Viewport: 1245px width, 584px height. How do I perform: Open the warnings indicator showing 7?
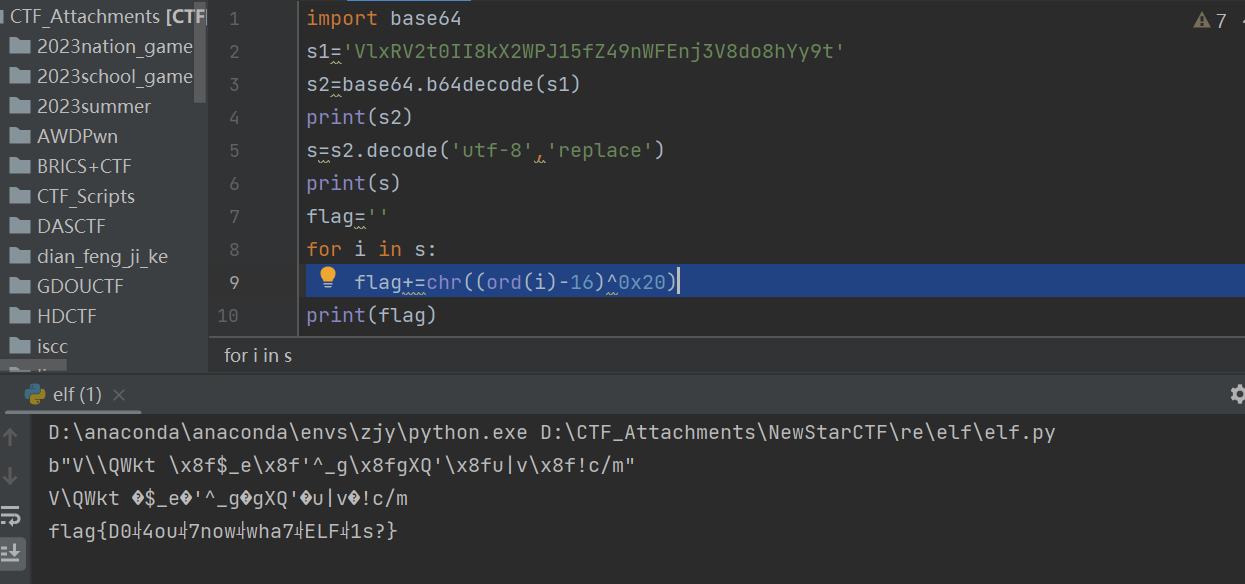(1210, 21)
